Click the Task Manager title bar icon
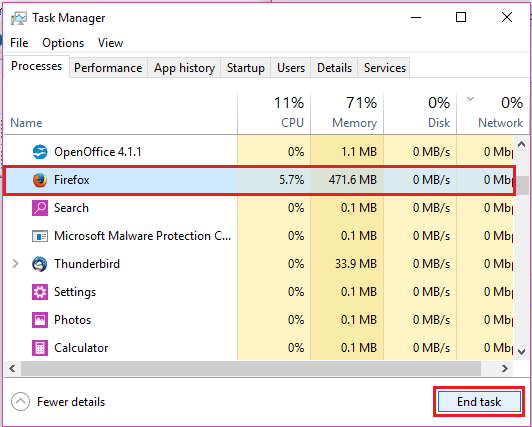The height and width of the screenshot is (427, 532). (18, 18)
